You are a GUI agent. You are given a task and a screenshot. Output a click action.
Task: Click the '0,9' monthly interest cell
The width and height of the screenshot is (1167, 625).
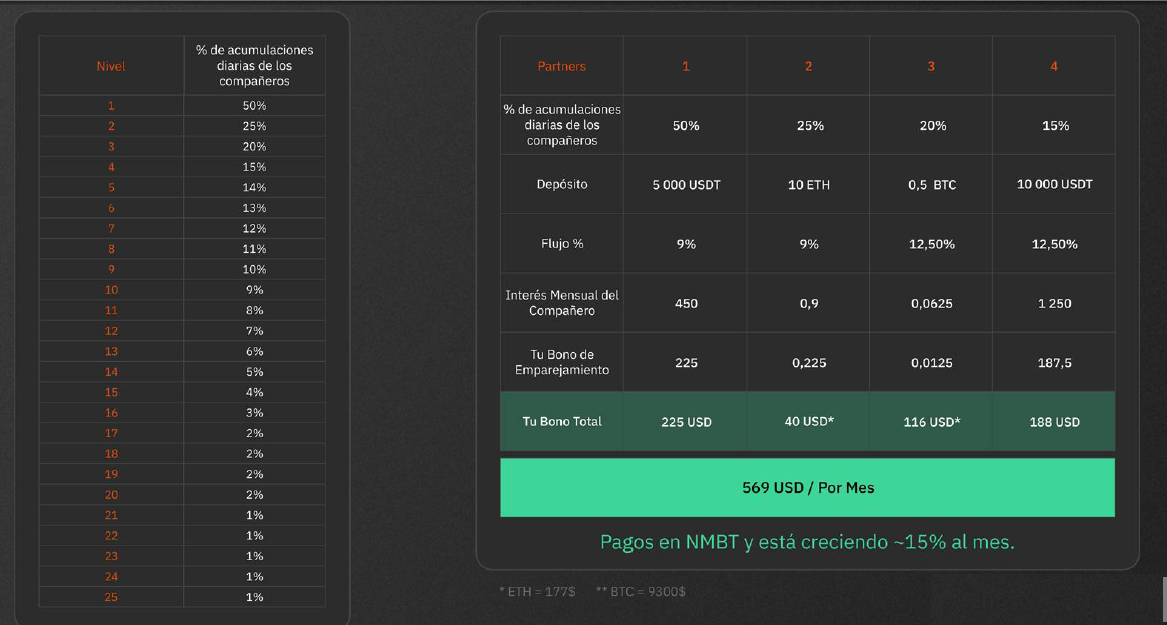point(808,304)
